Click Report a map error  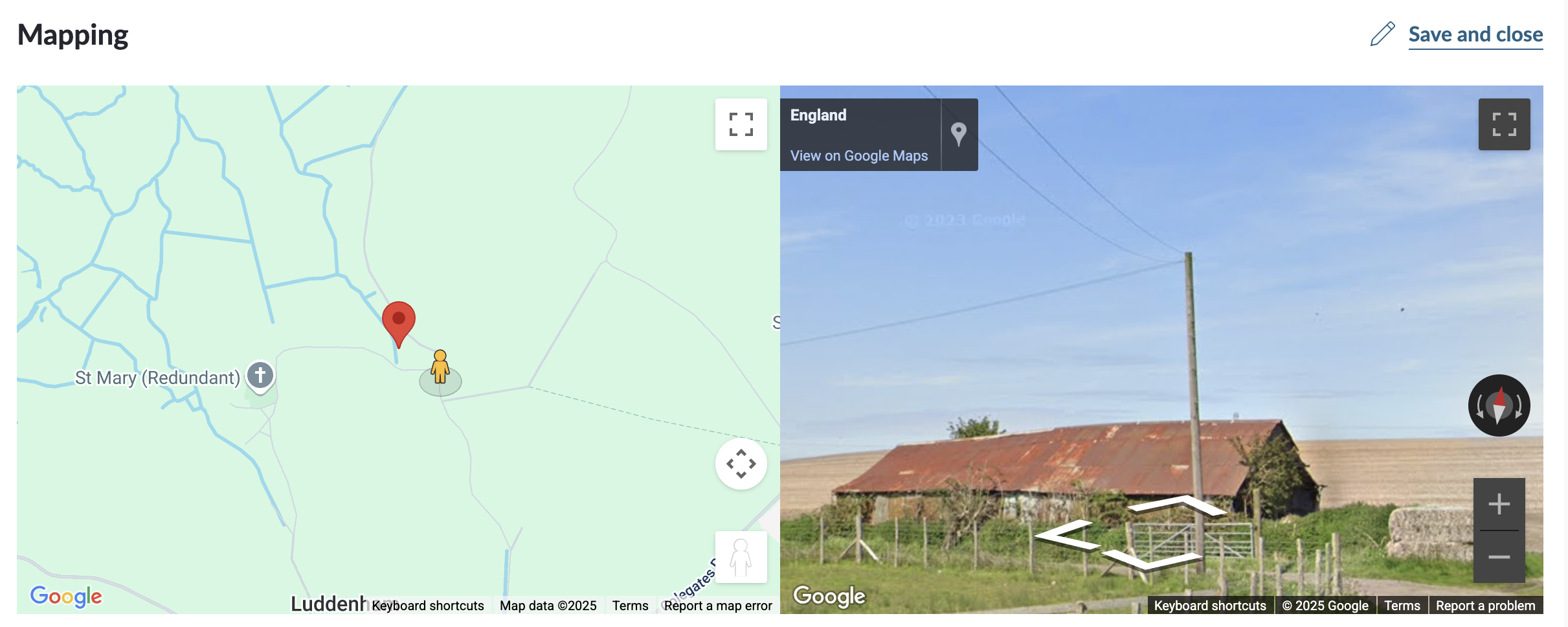tap(718, 606)
